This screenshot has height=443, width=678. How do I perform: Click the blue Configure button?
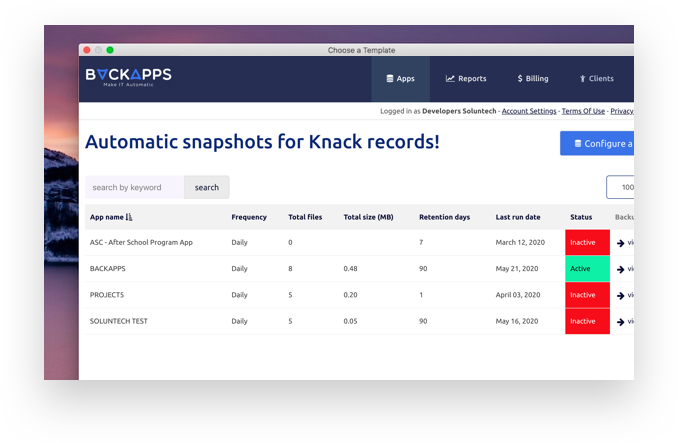pyautogui.click(x=597, y=143)
